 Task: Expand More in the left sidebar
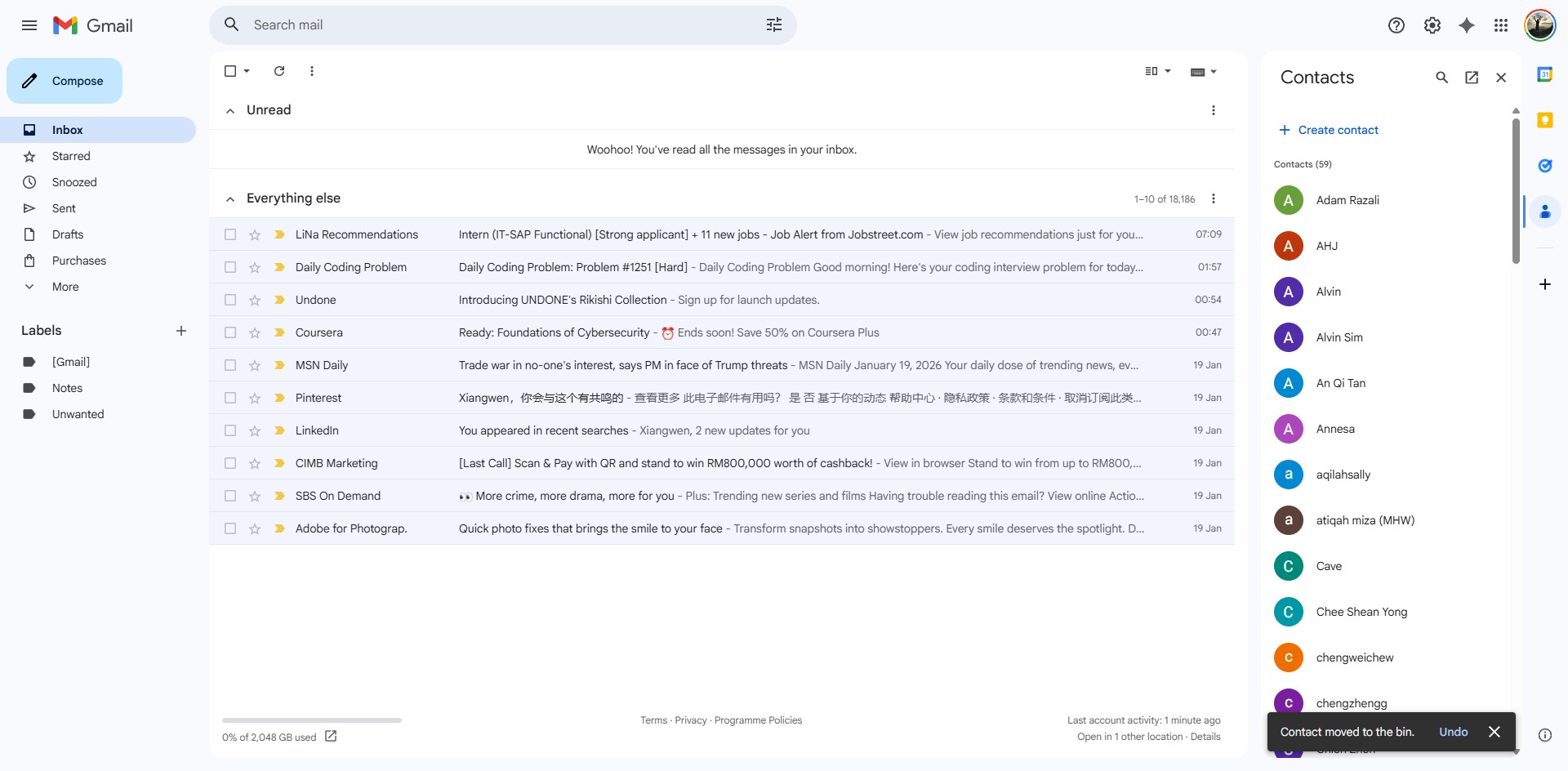(x=65, y=287)
